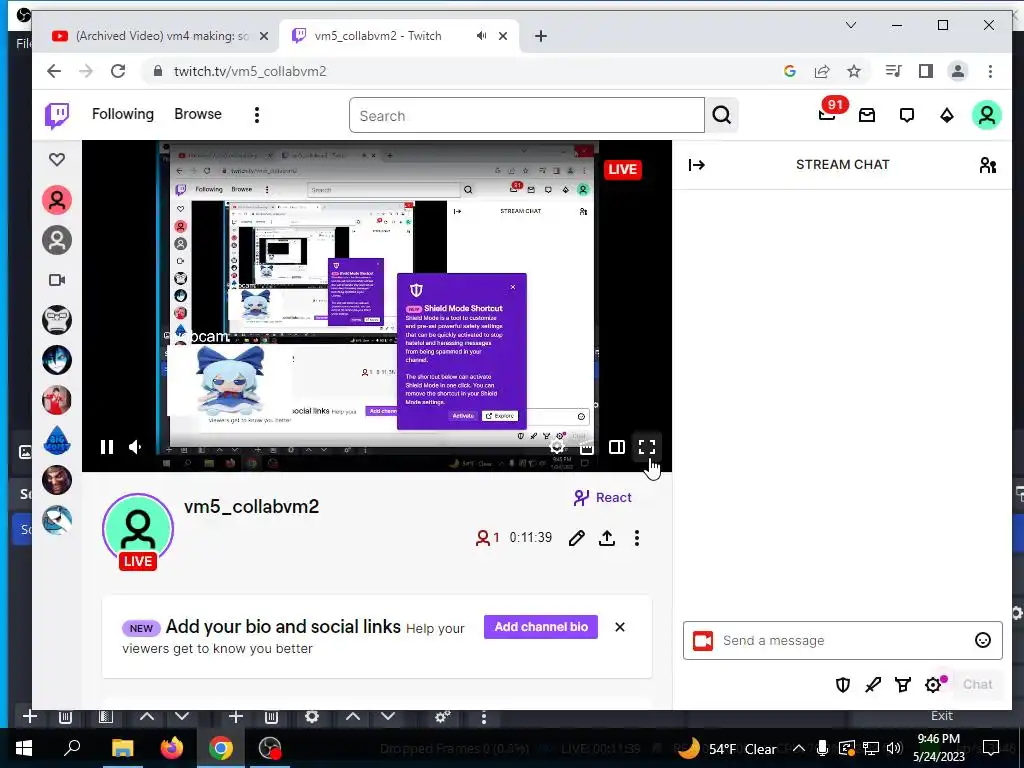Viewport: 1024px width, 768px height.
Task: Open the Whispers icon in top nav
Action: click(x=906, y=116)
